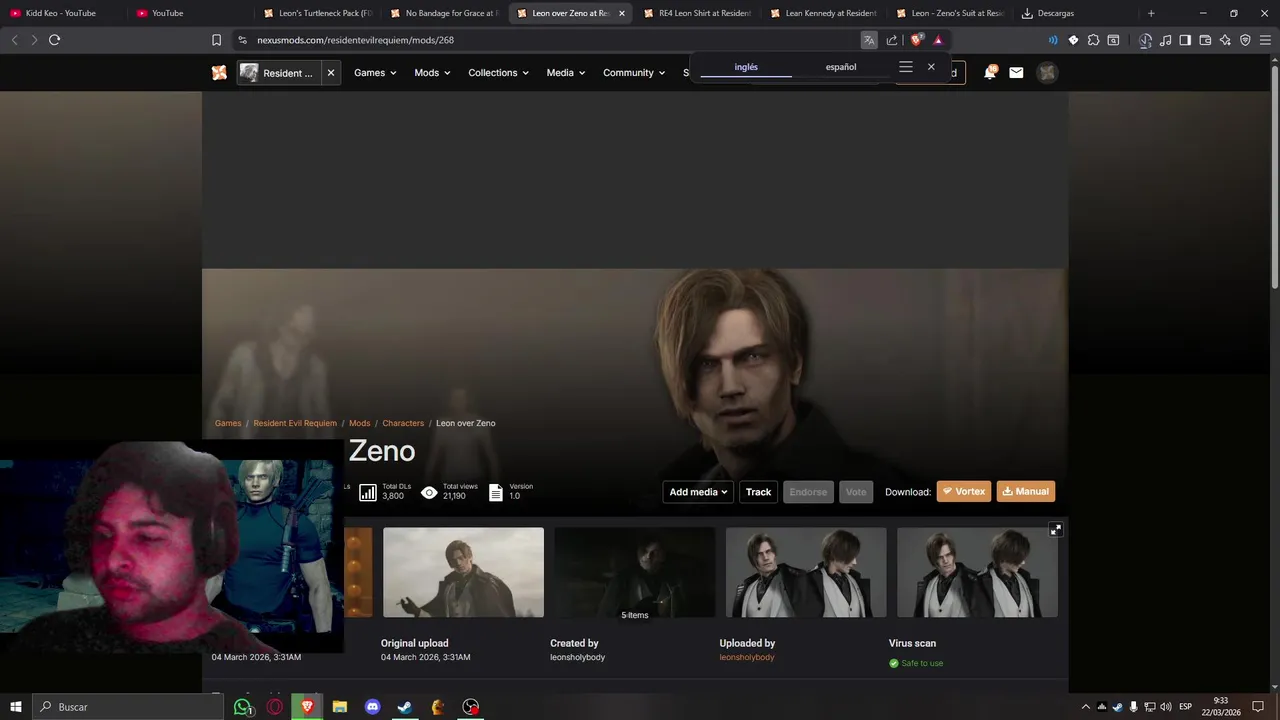Open the dark thumbnail labeled 5 items

(x=635, y=573)
